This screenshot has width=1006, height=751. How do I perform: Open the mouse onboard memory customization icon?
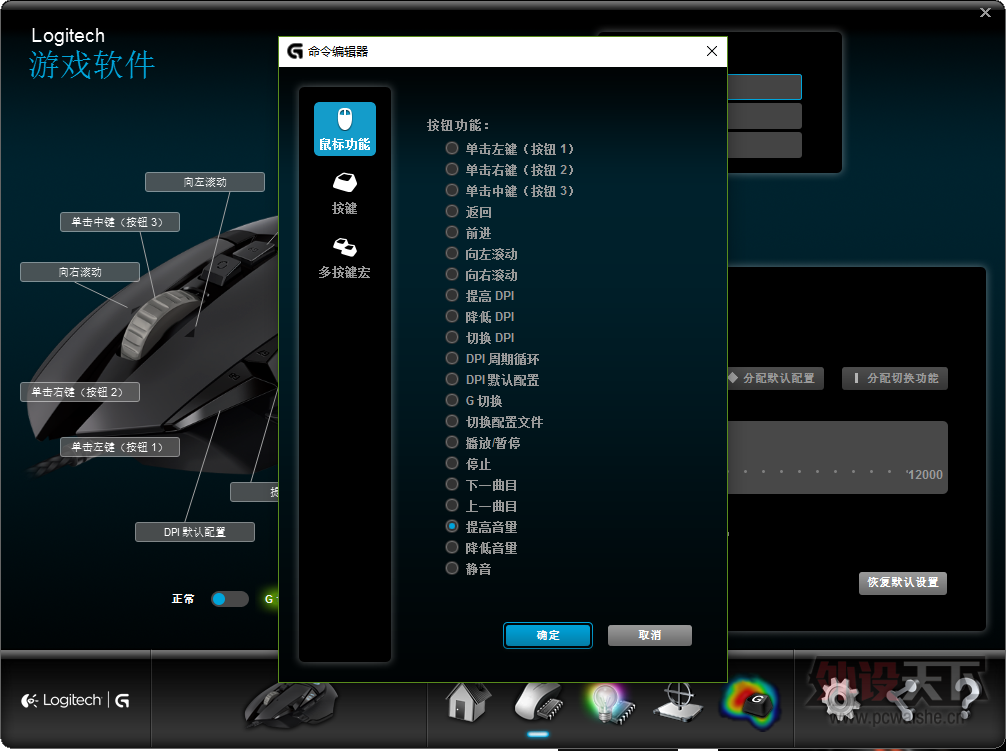(x=538, y=702)
